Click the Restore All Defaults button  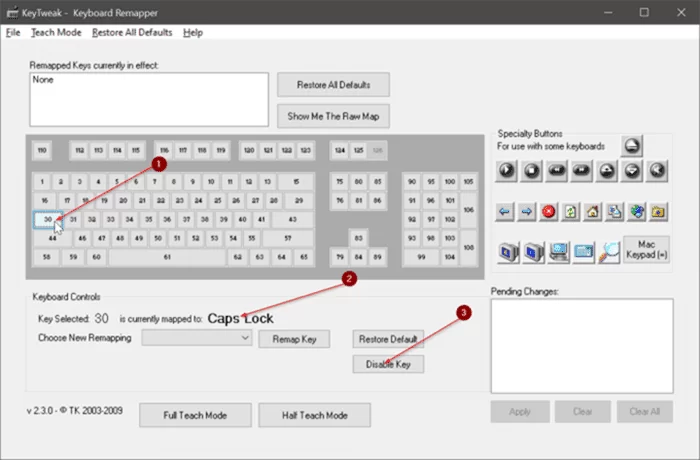coord(333,85)
